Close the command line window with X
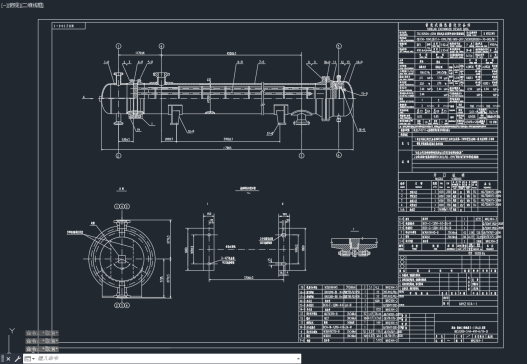Viewport: 527px width, 364px height. pos(8,359)
